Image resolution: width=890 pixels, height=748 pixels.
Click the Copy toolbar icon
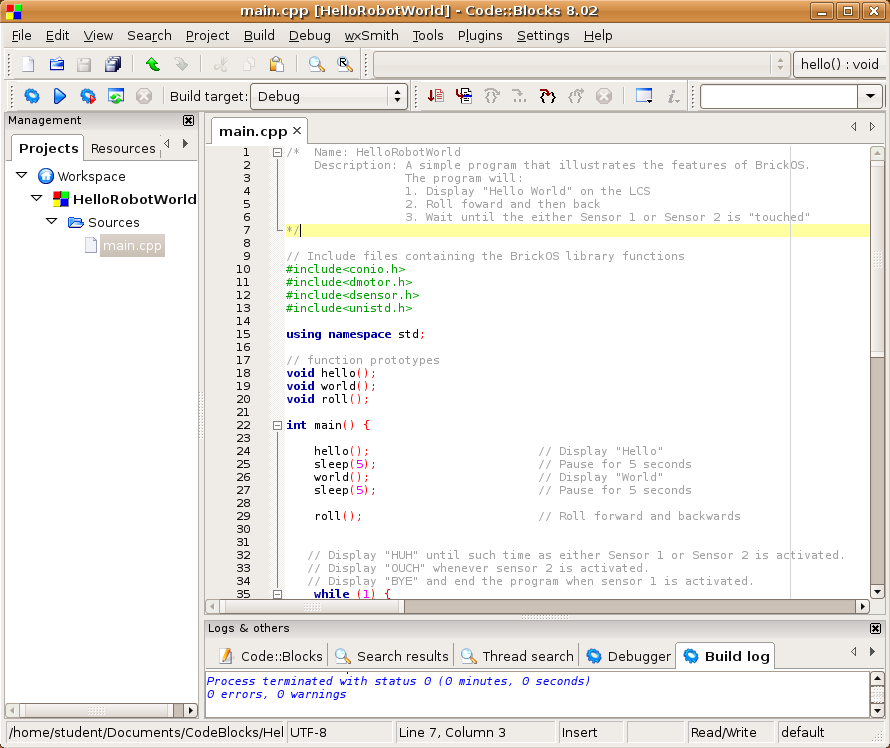coord(249,64)
